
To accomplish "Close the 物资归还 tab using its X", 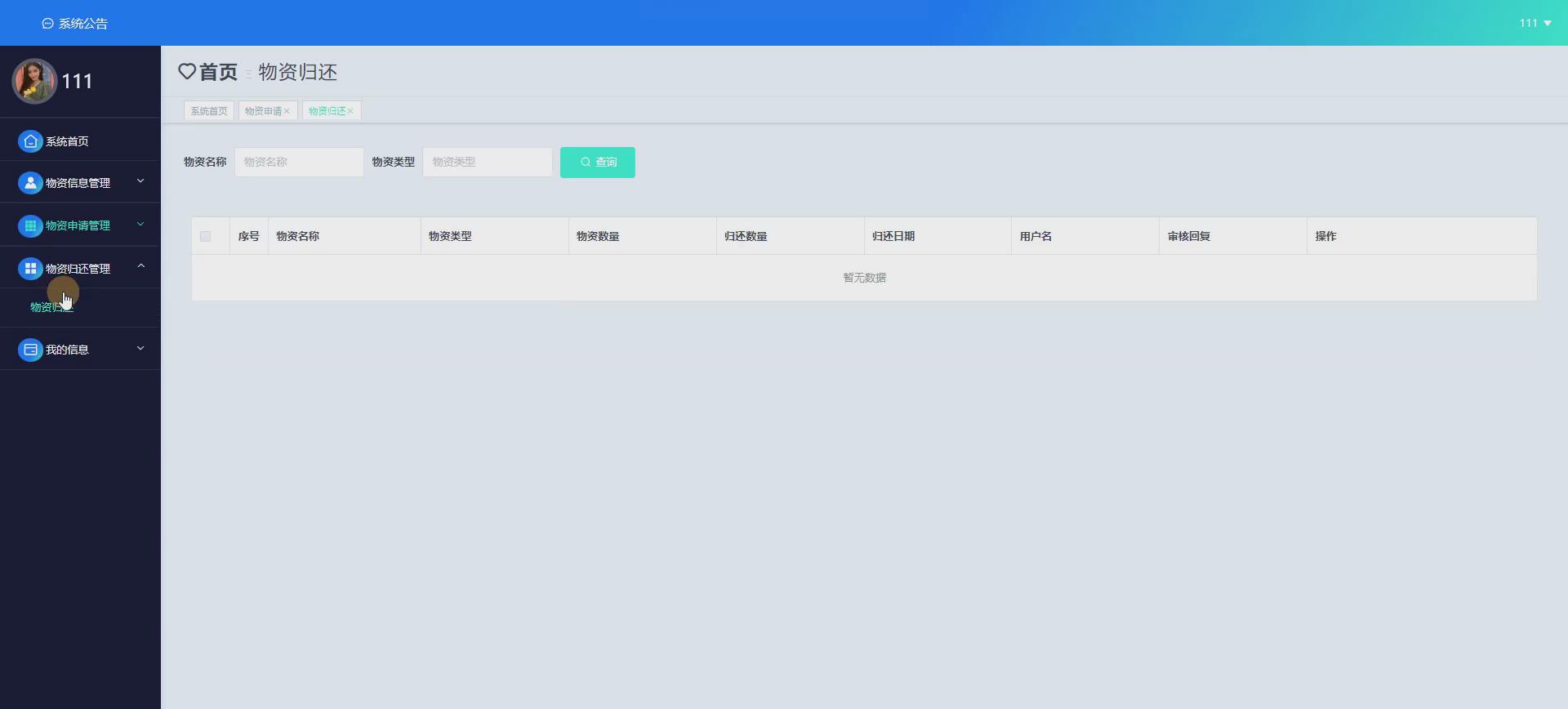I will [350, 111].
